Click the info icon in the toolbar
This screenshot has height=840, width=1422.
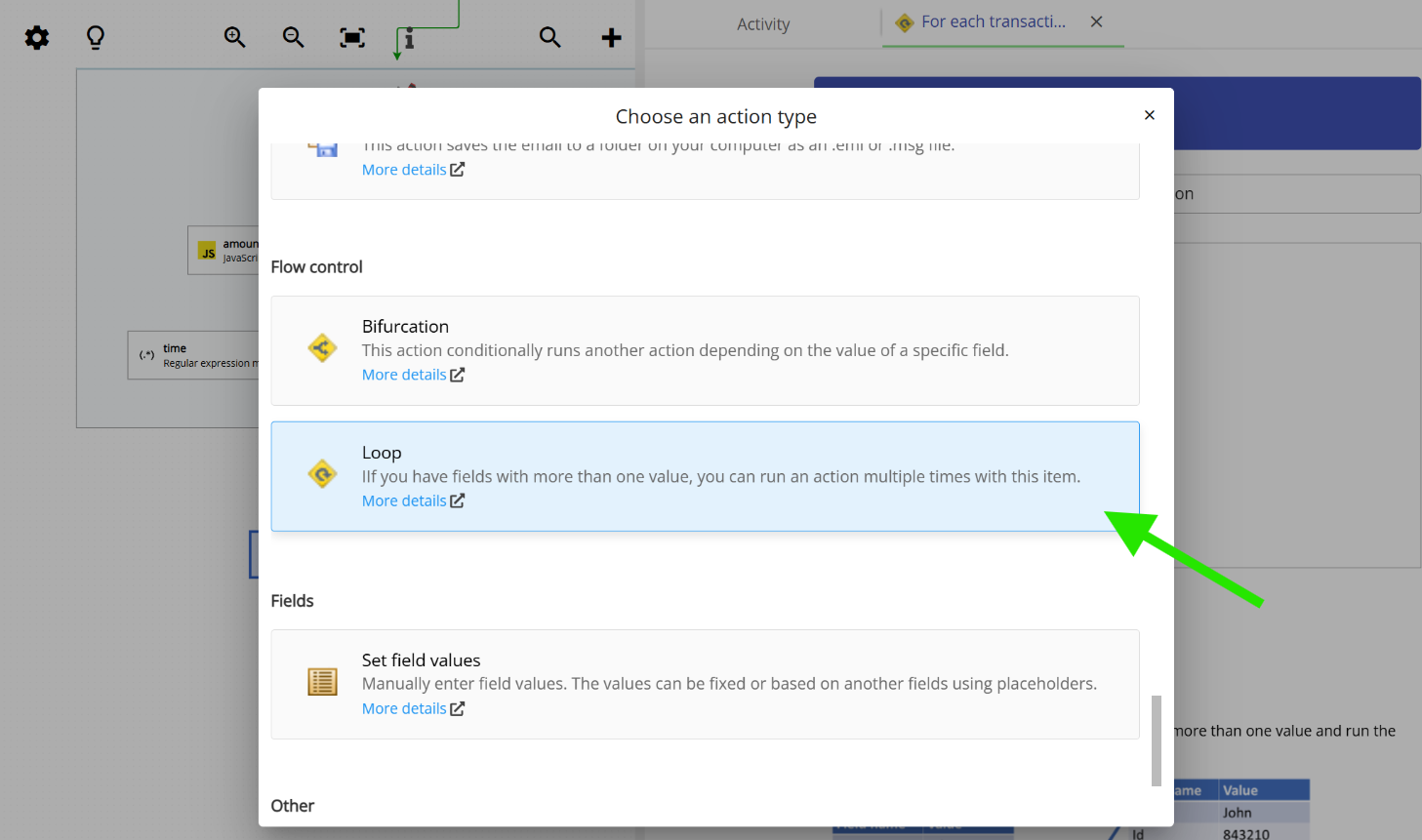pyautogui.click(x=409, y=37)
